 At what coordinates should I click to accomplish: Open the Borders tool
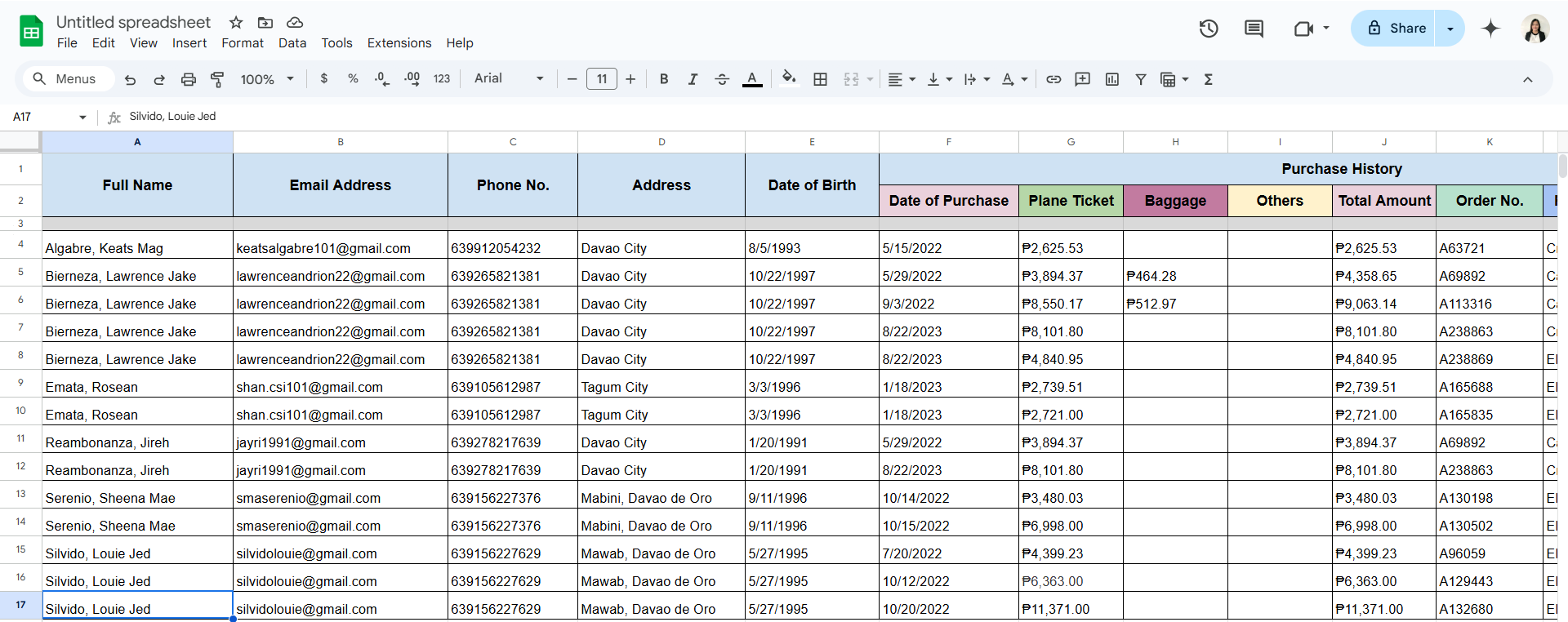pyautogui.click(x=820, y=79)
